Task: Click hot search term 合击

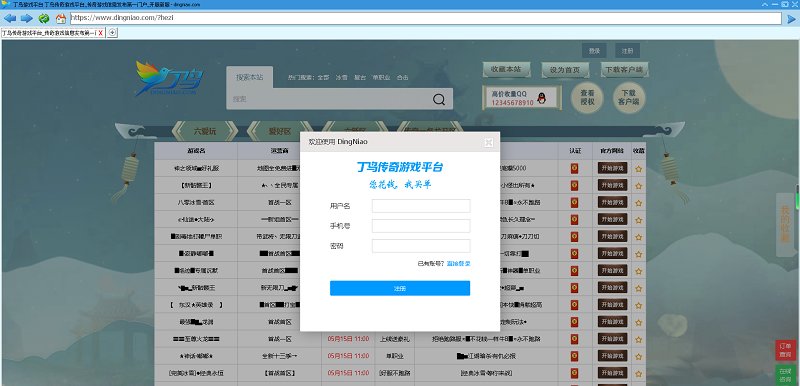Action: pyautogui.click(x=403, y=78)
